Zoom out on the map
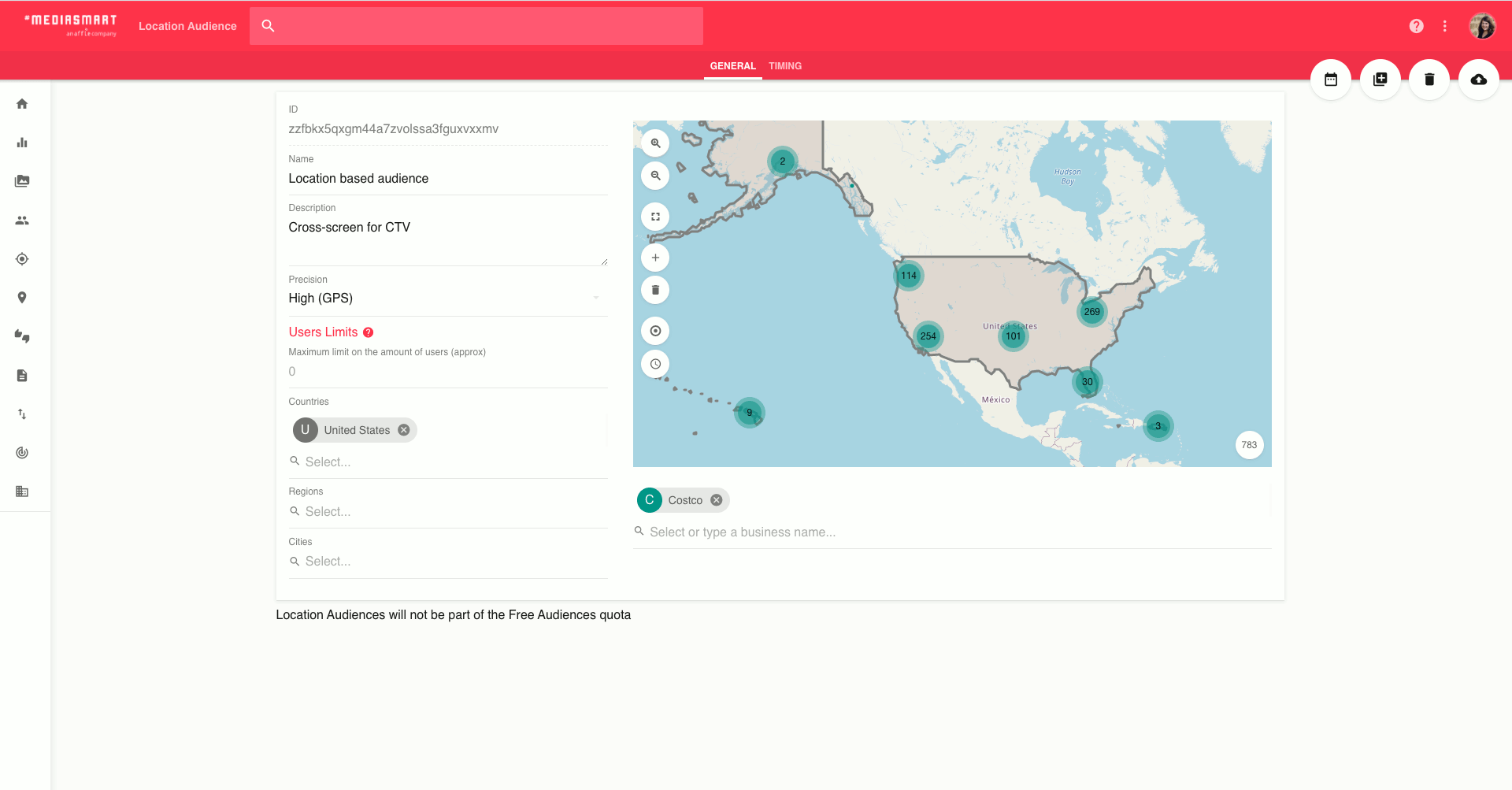Image resolution: width=1512 pixels, height=790 pixels. [x=655, y=176]
